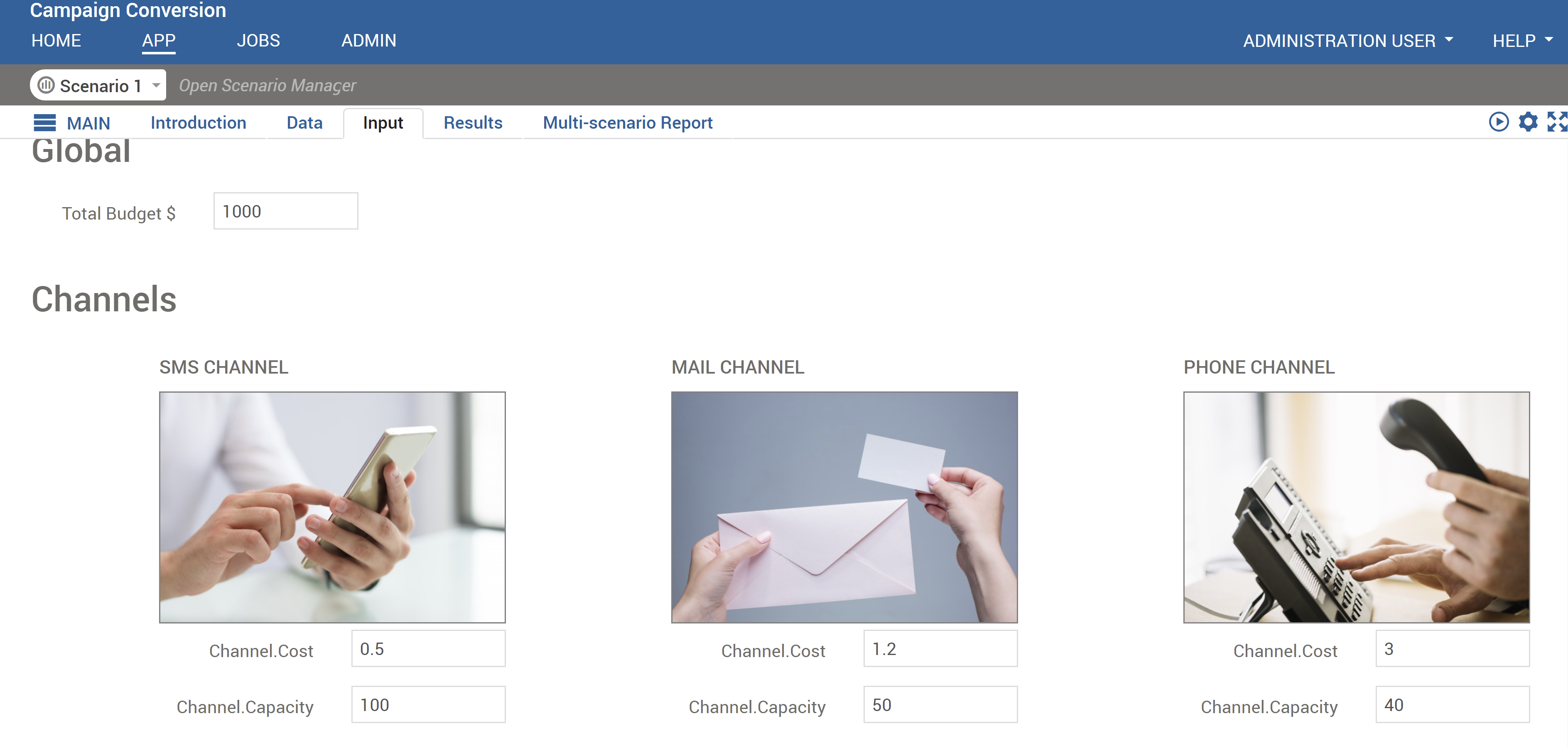This screenshot has width=1568, height=748.
Task: Click Mail Channel.Cost field showing 1.2
Action: (x=940, y=648)
